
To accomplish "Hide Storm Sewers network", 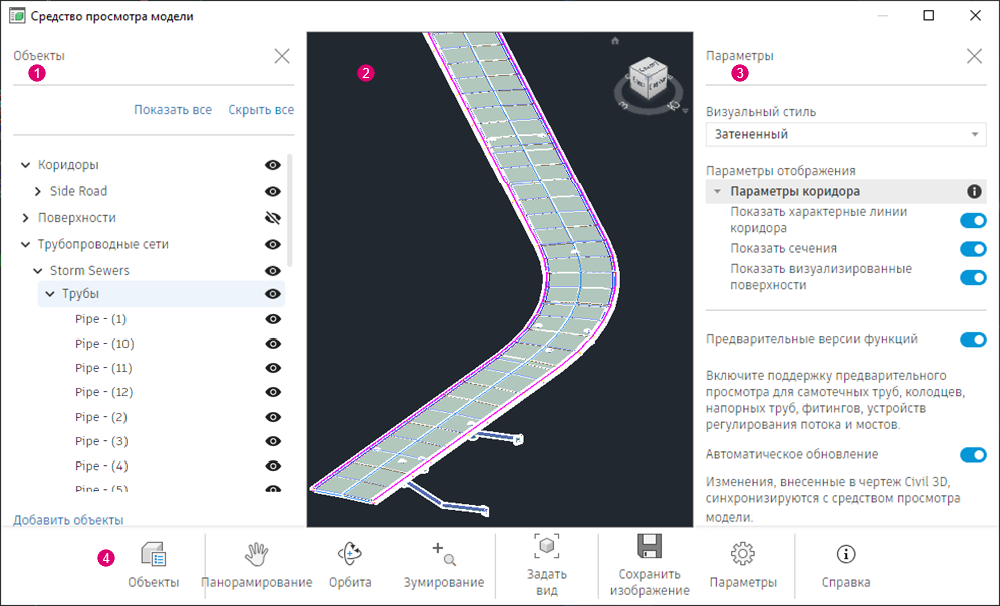I will (273, 271).
